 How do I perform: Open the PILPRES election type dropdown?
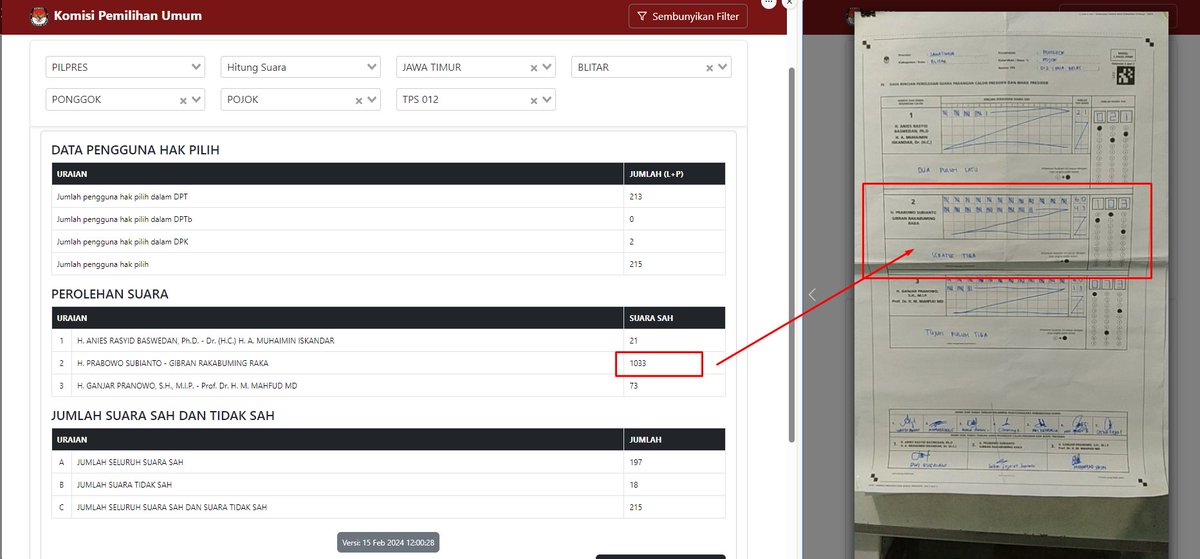(x=125, y=67)
